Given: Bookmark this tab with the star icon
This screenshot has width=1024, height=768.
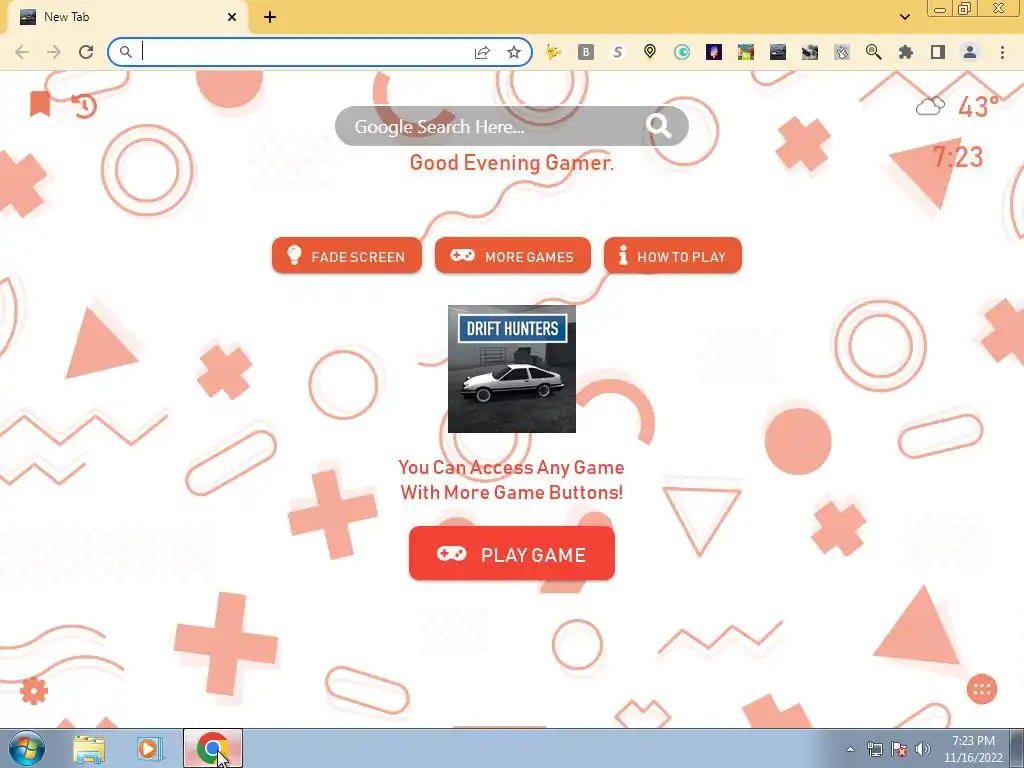Looking at the screenshot, I should click(514, 52).
